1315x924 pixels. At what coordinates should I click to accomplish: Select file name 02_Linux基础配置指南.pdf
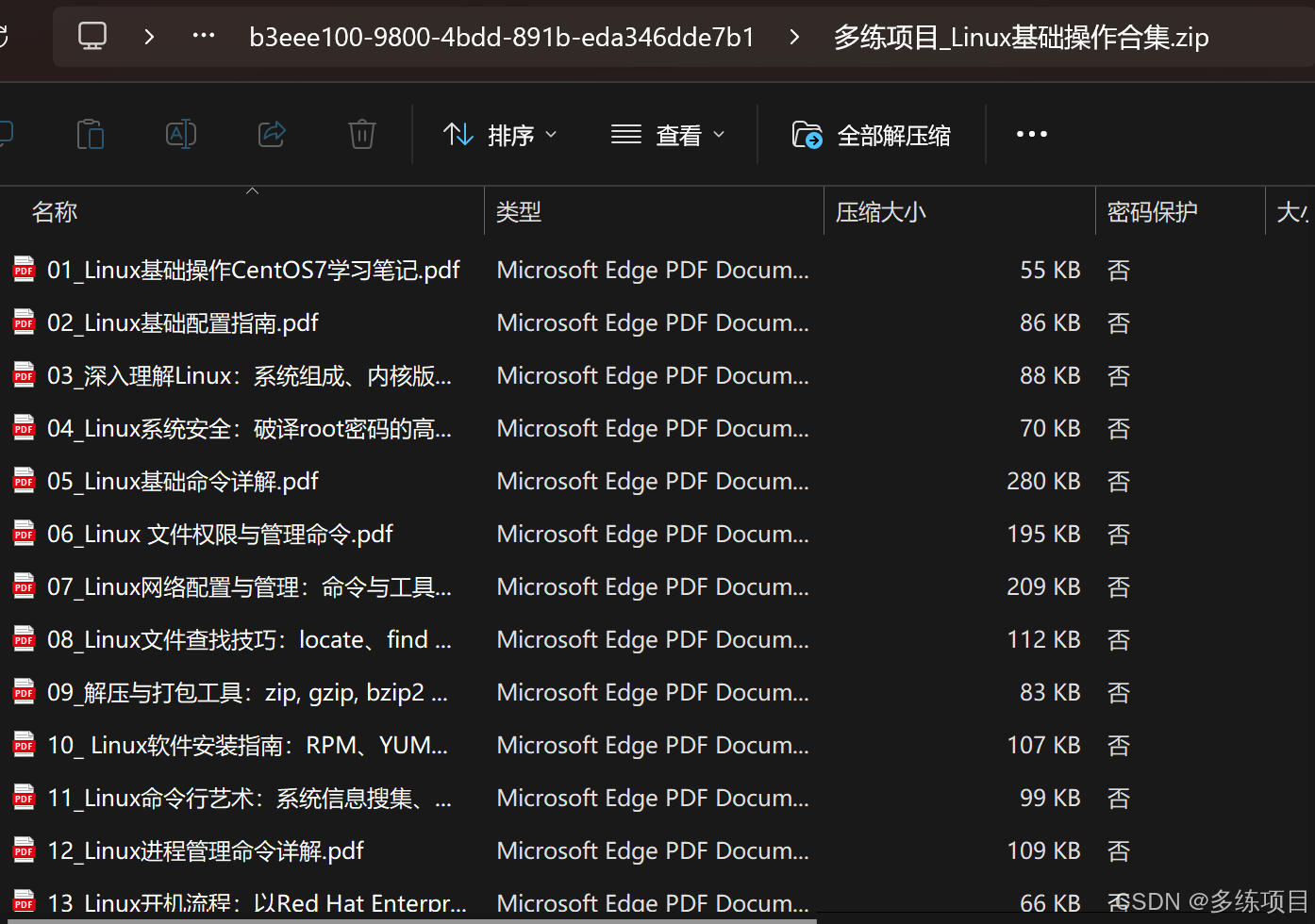(183, 323)
